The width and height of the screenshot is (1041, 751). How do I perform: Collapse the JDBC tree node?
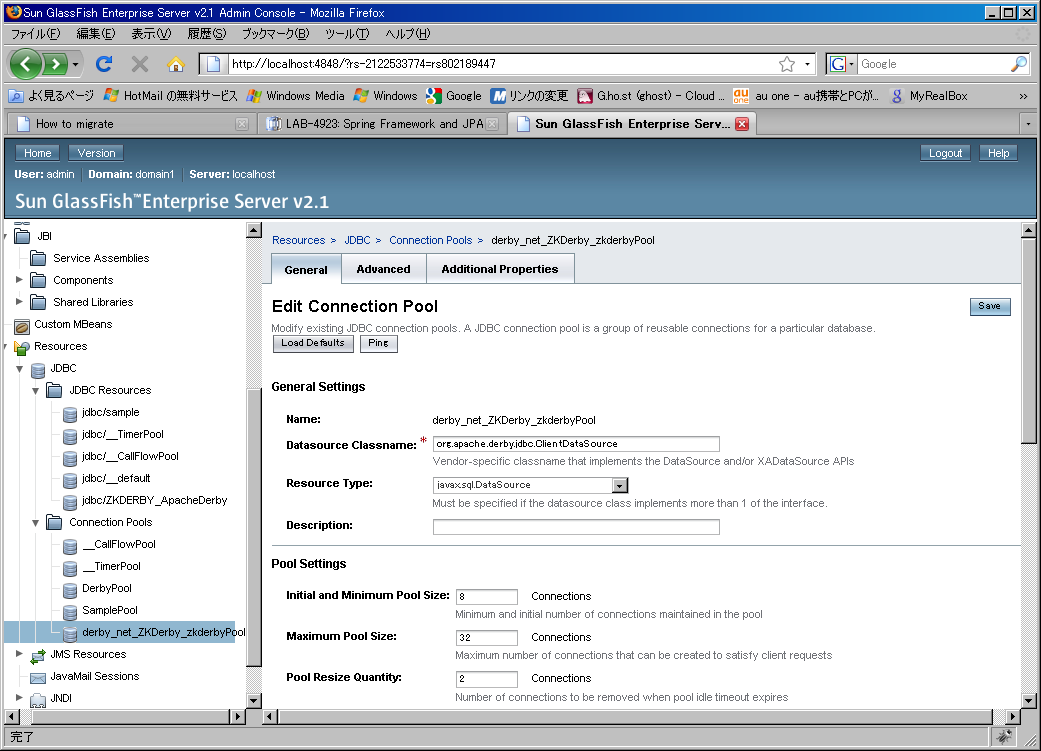pos(19,369)
